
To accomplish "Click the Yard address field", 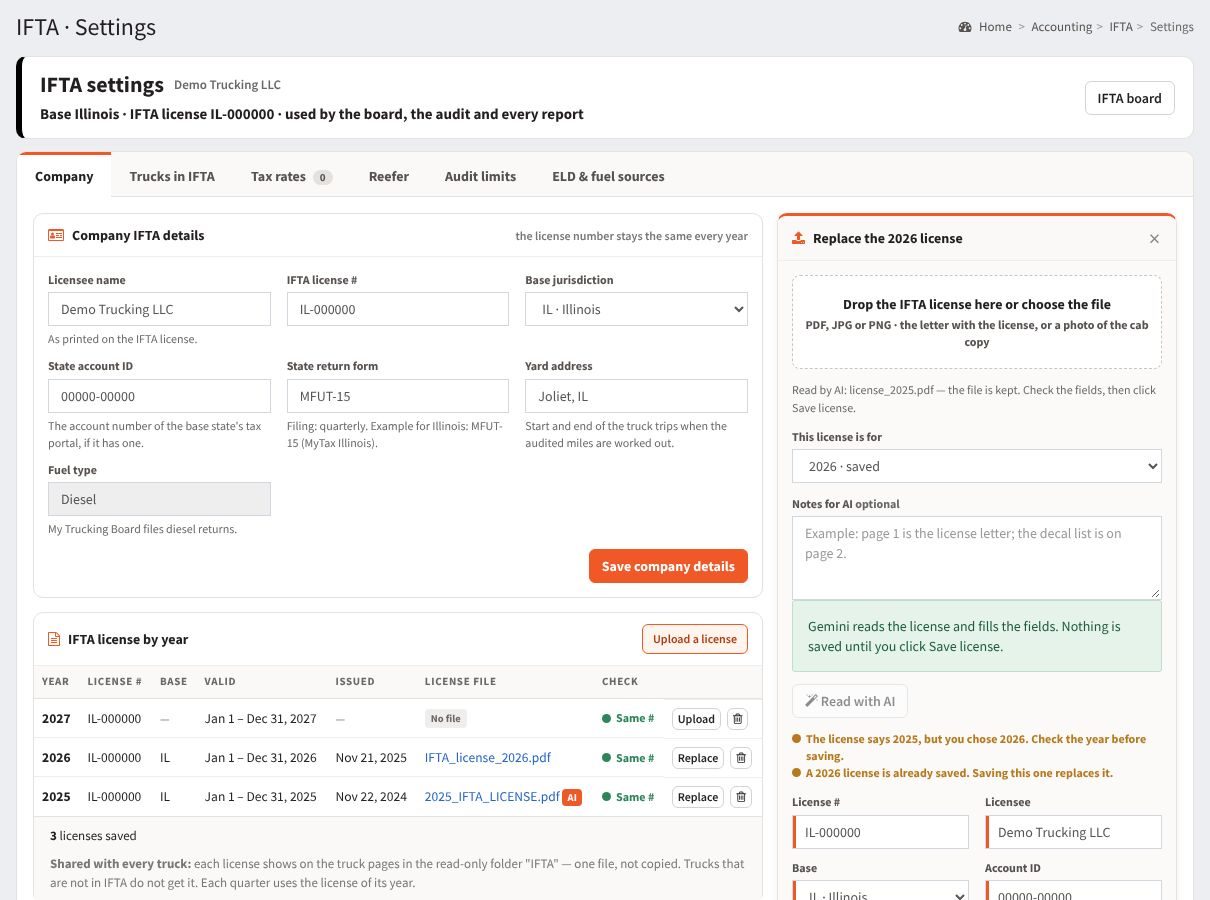I will point(636,396).
